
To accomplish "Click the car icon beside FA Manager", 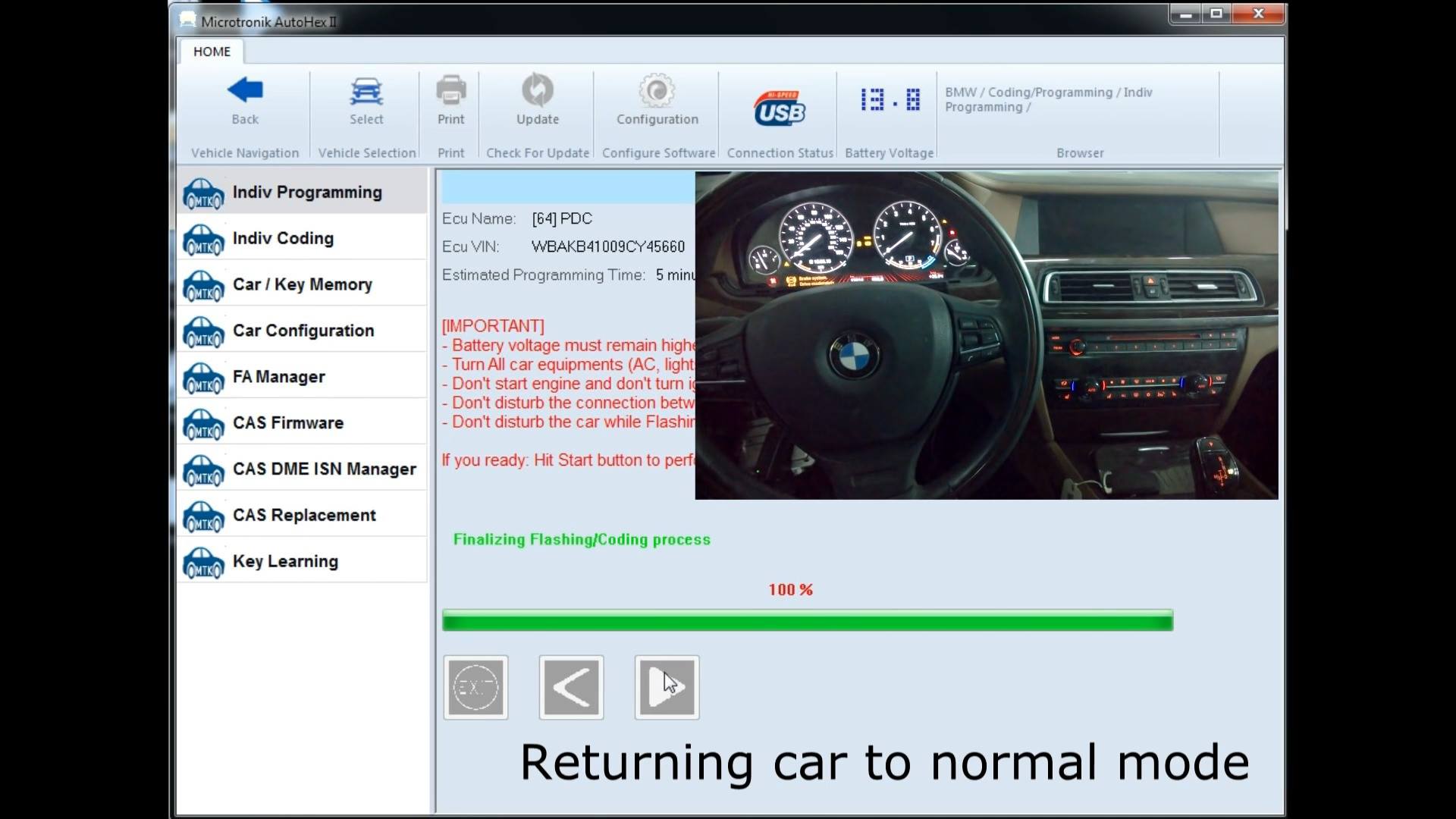I will pyautogui.click(x=203, y=378).
